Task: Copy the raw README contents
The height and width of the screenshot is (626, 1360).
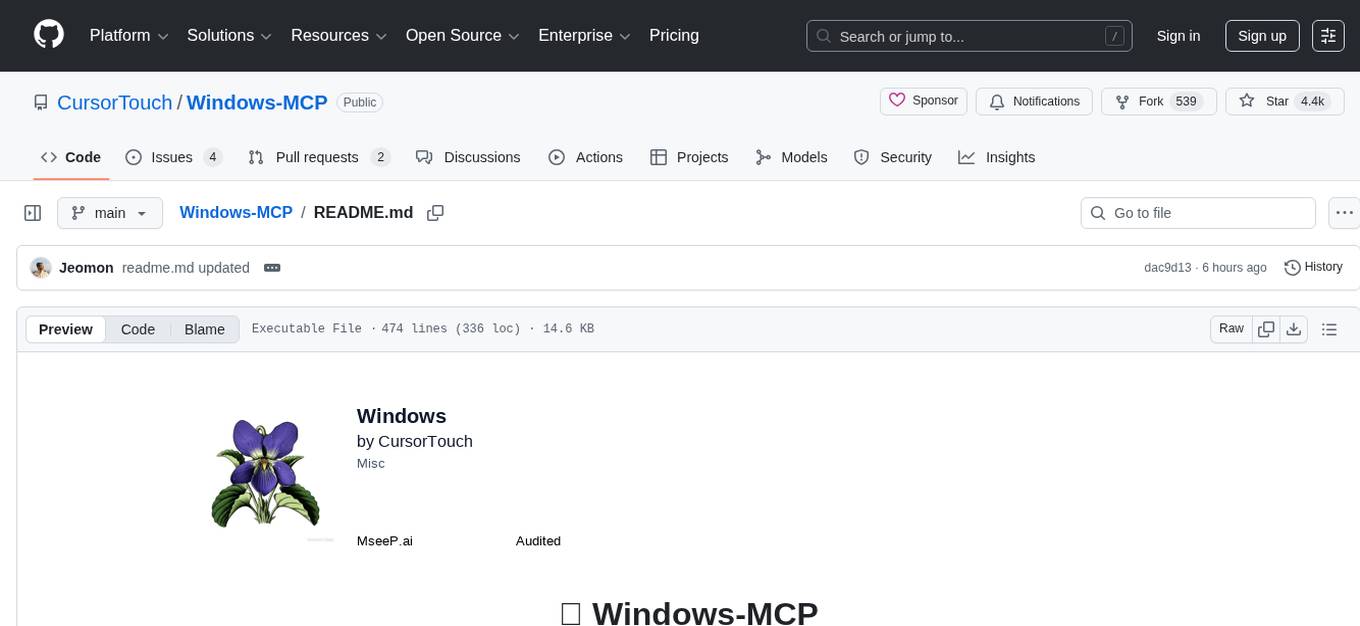Action: coord(1266,328)
